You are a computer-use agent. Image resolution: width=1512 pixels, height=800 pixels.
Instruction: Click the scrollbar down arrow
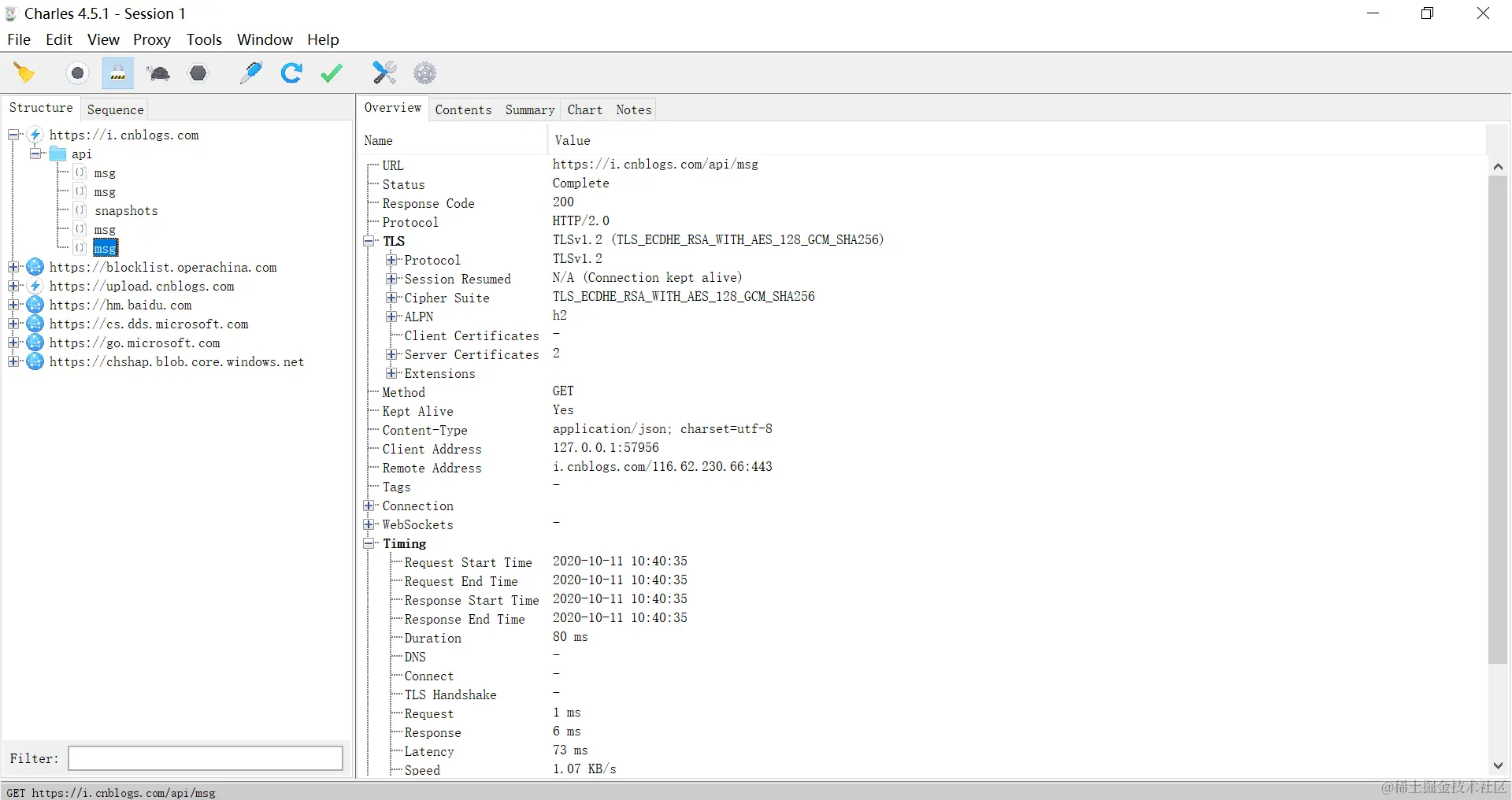[1497, 765]
